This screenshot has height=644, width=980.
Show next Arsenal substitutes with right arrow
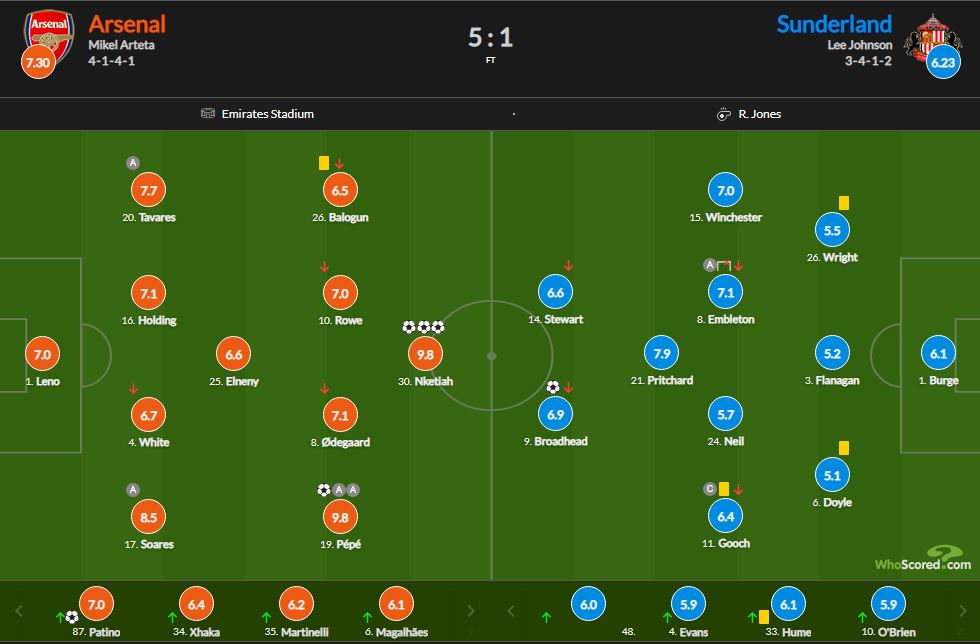471,611
